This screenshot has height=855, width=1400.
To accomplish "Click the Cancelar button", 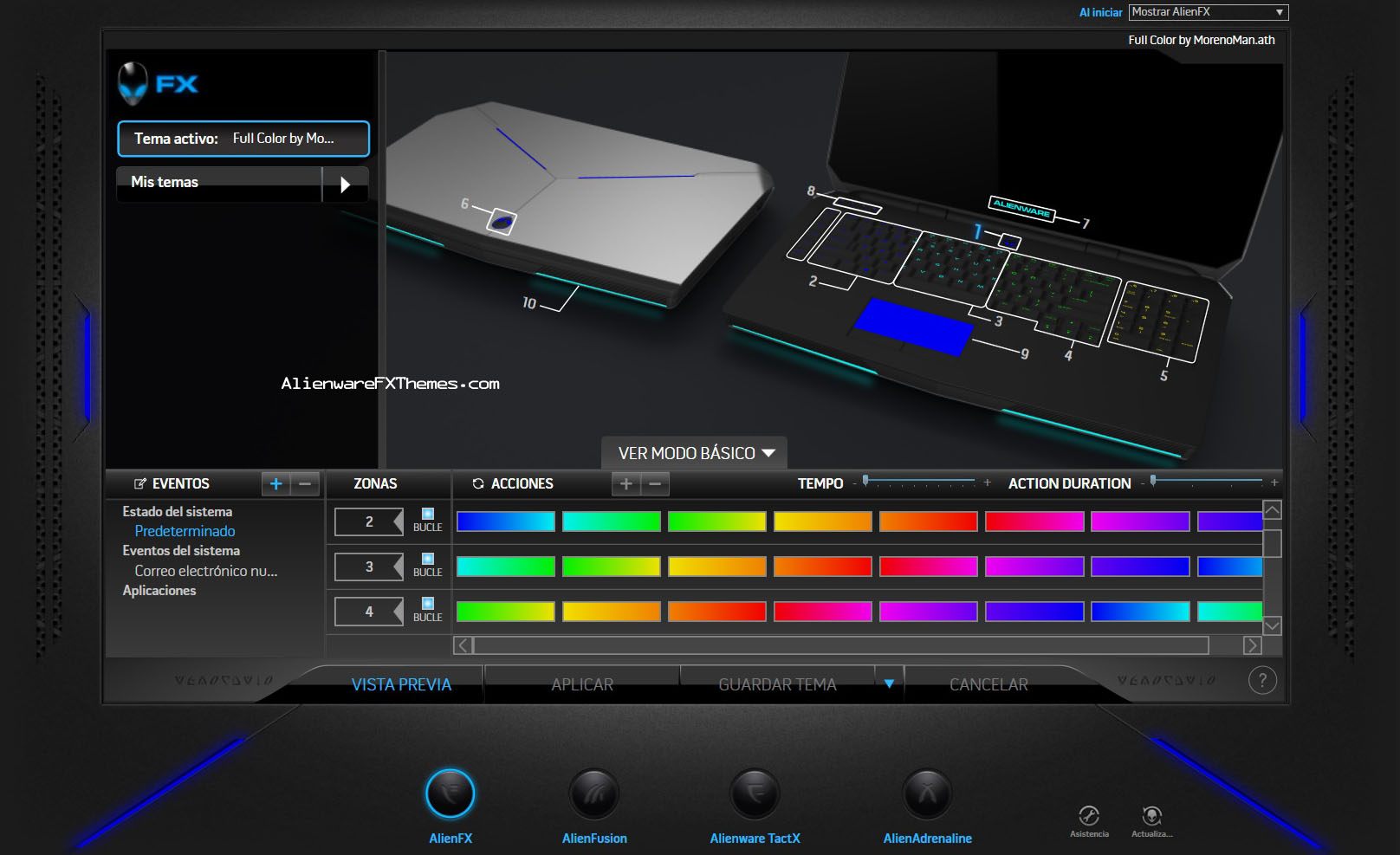I will (x=988, y=684).
